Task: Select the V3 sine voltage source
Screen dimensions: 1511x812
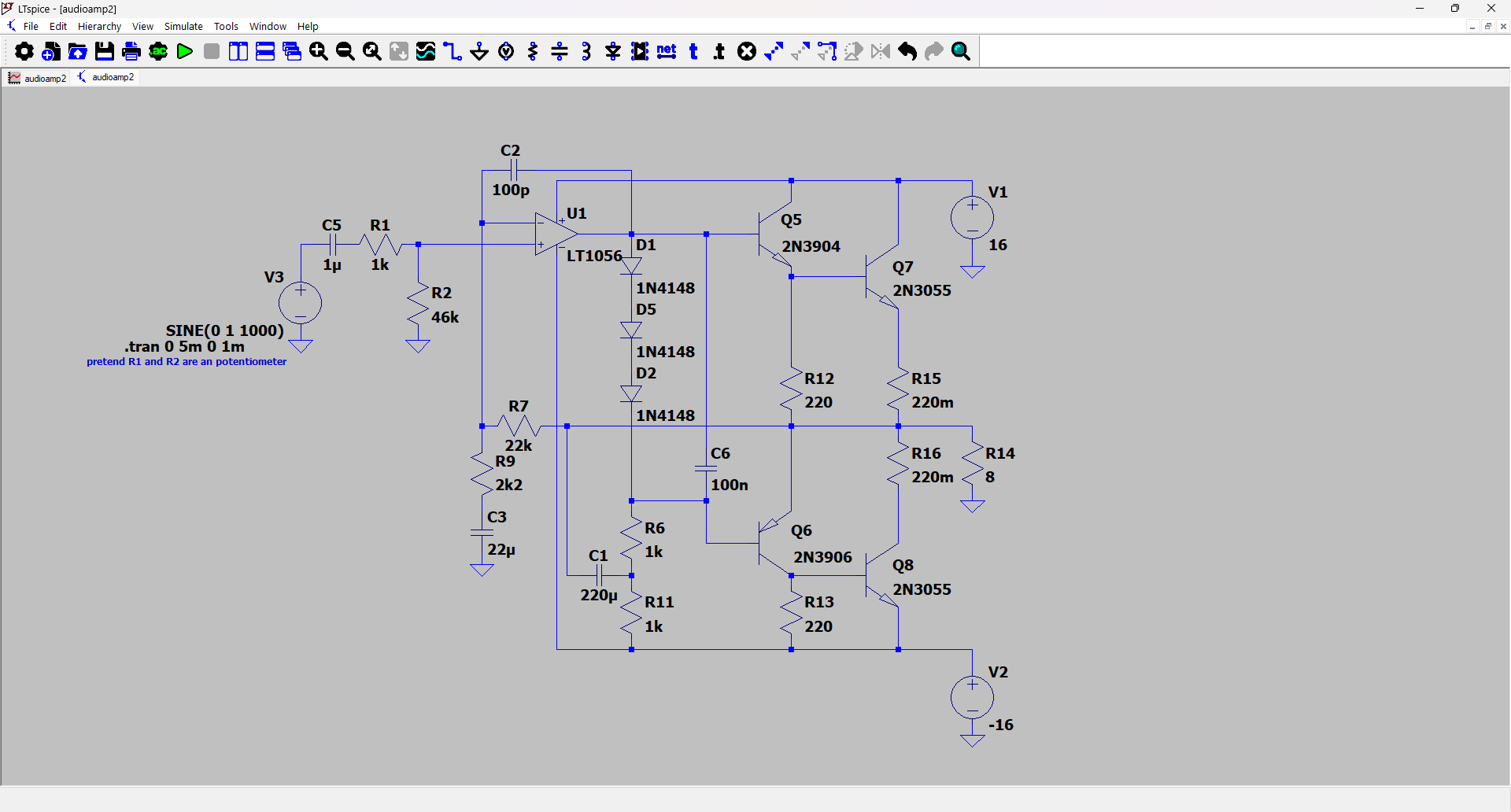Action: (301, 303)
